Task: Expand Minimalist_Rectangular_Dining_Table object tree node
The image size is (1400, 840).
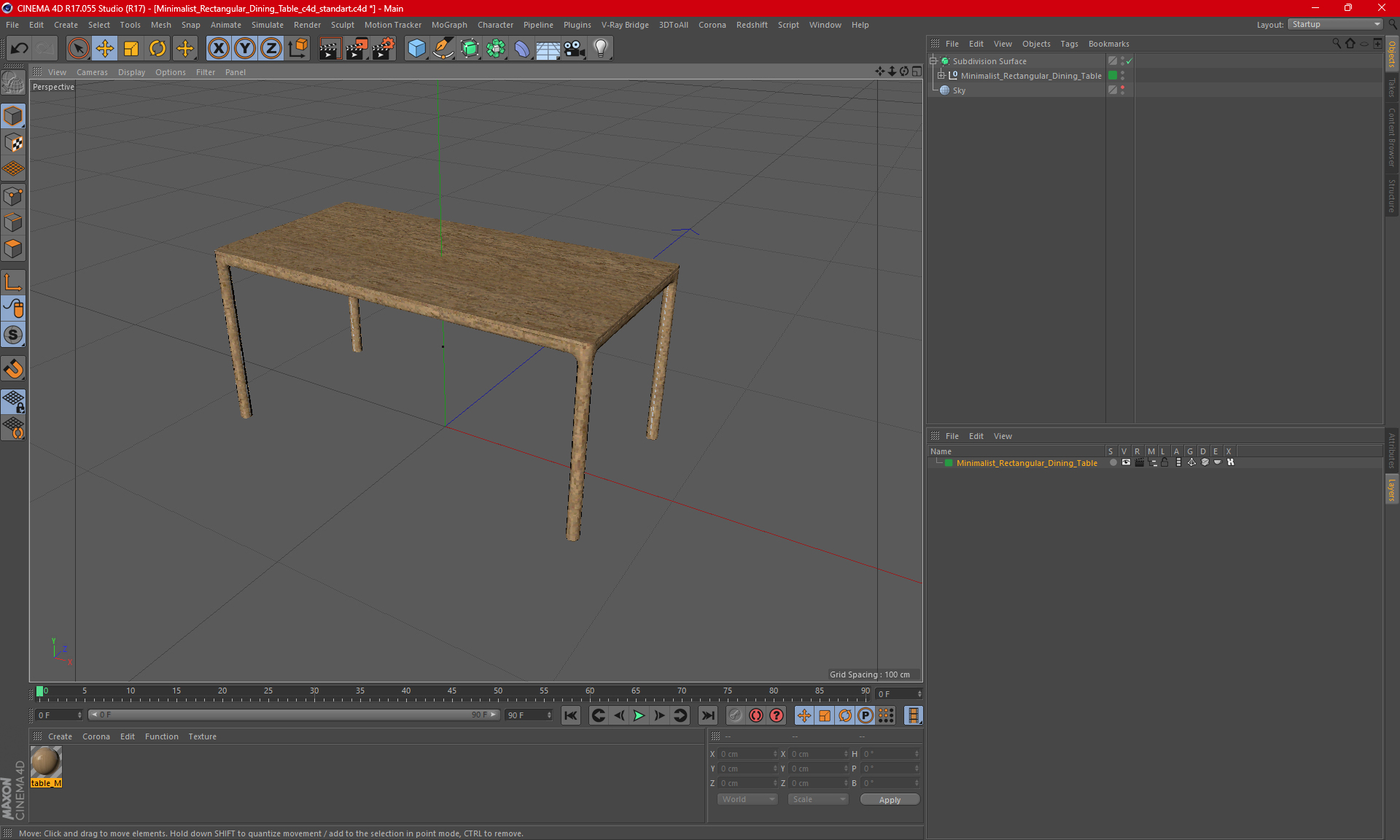Action: coord(941,76)
